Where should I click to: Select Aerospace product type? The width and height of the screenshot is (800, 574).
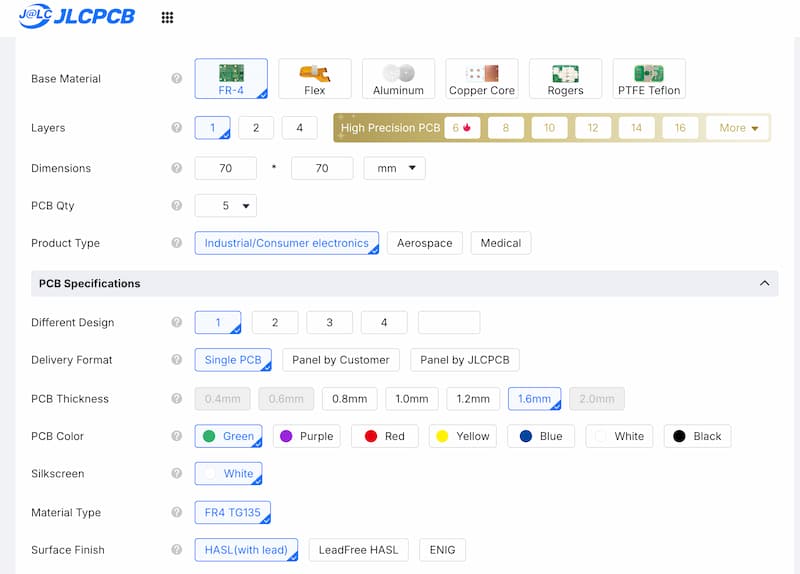pos(425,243)
